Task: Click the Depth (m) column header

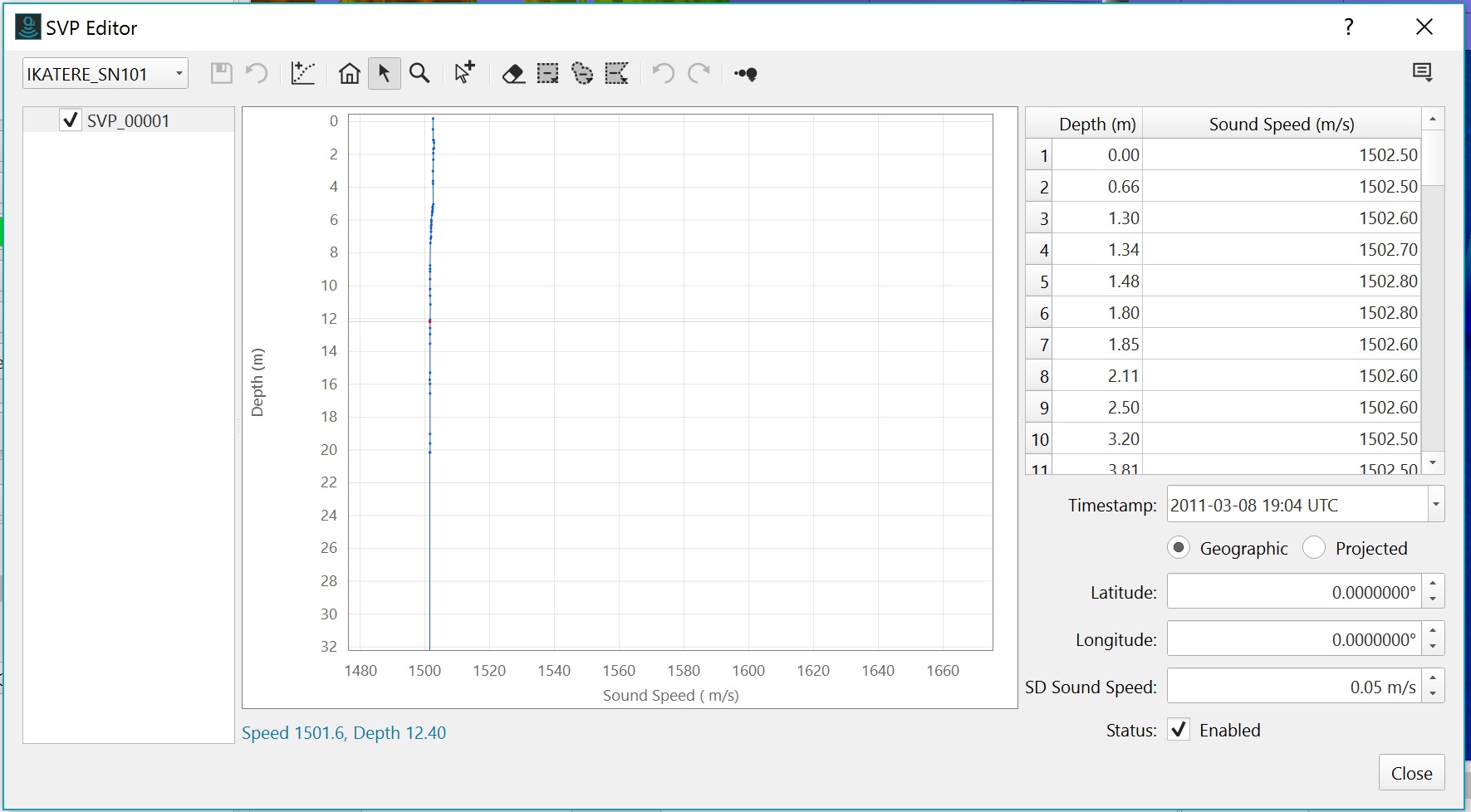Action: point(1096,124)
